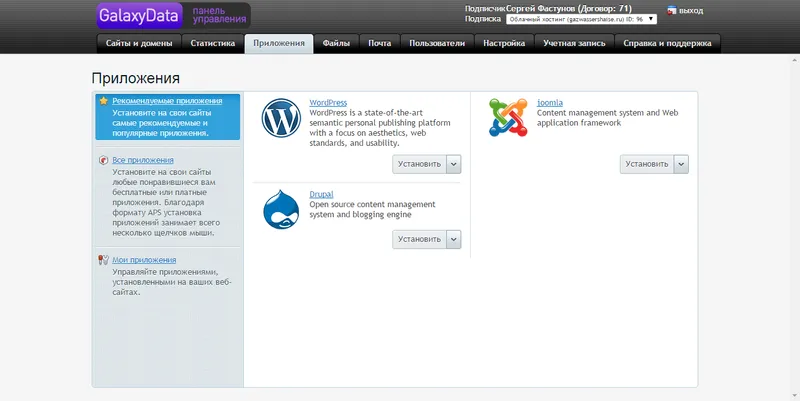Click the панель управления text in the header
800x401 pixels.
tap(219, 15)
